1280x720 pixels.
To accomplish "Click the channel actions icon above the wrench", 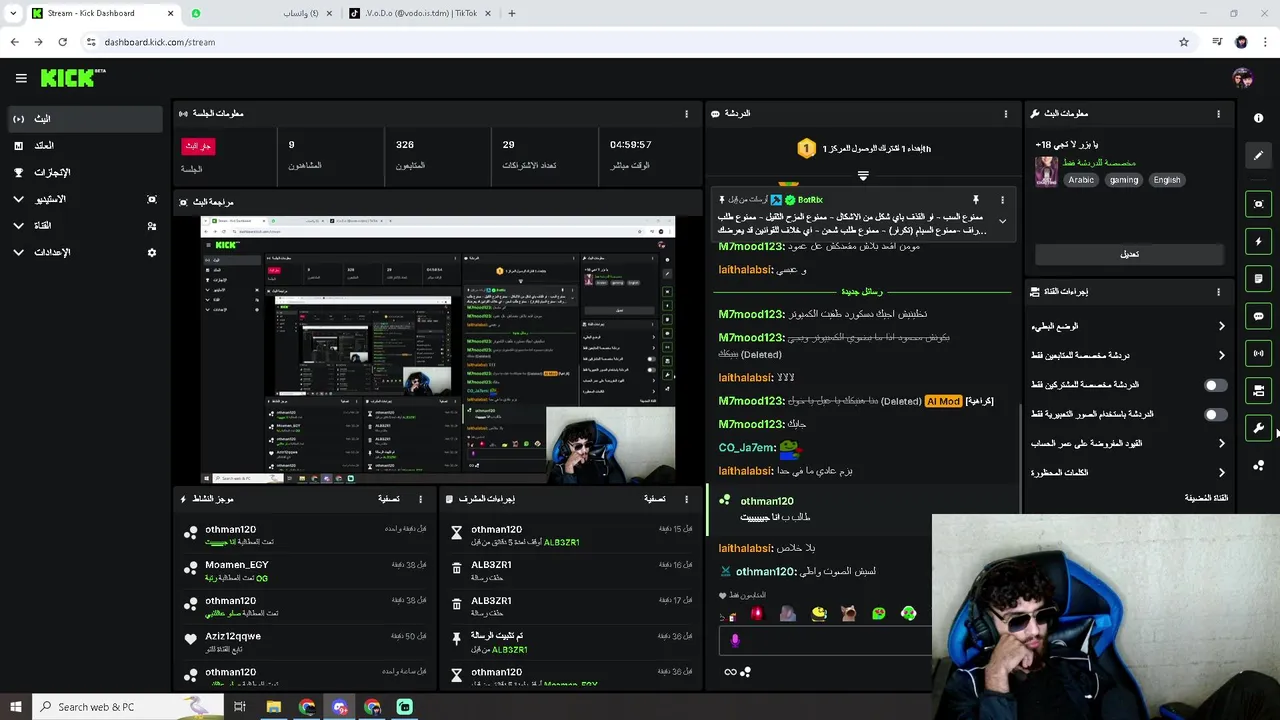I will [x=1258, y=390].
